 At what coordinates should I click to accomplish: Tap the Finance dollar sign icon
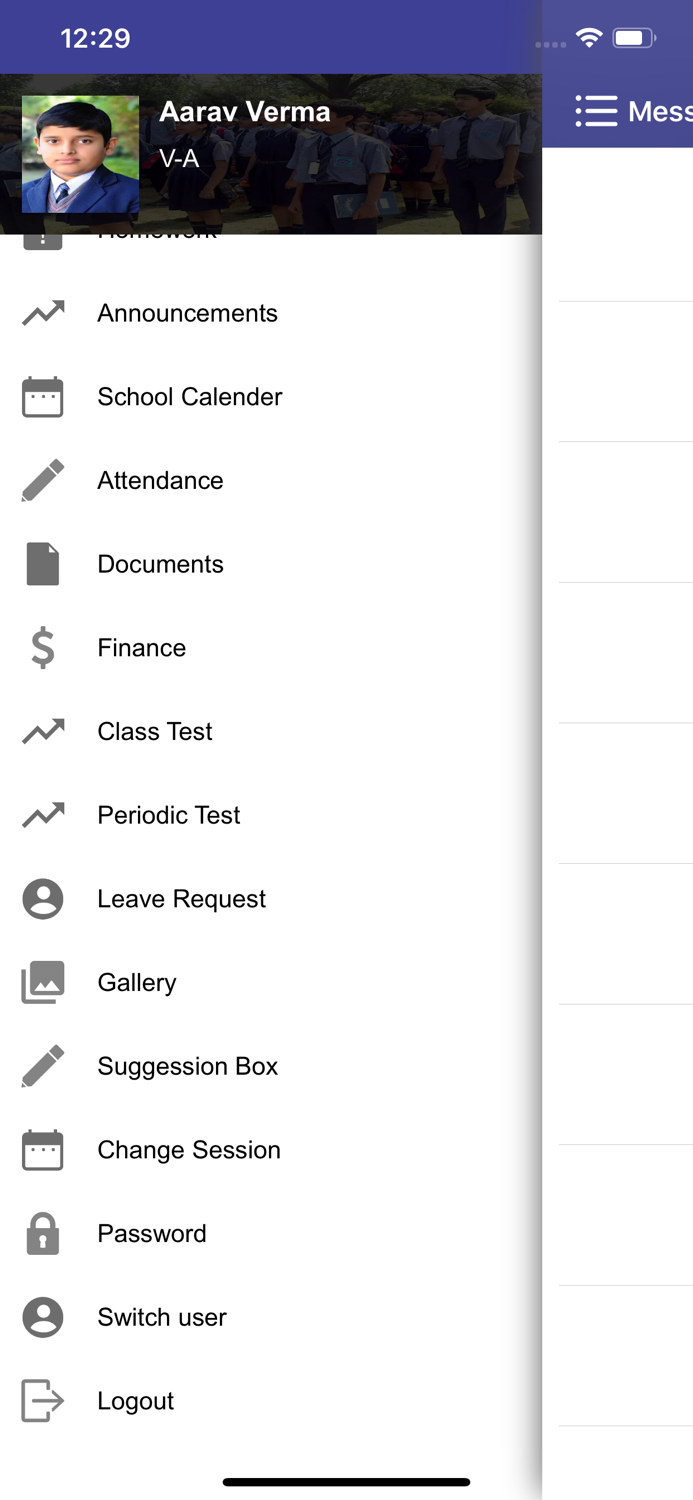pos(43,648)
